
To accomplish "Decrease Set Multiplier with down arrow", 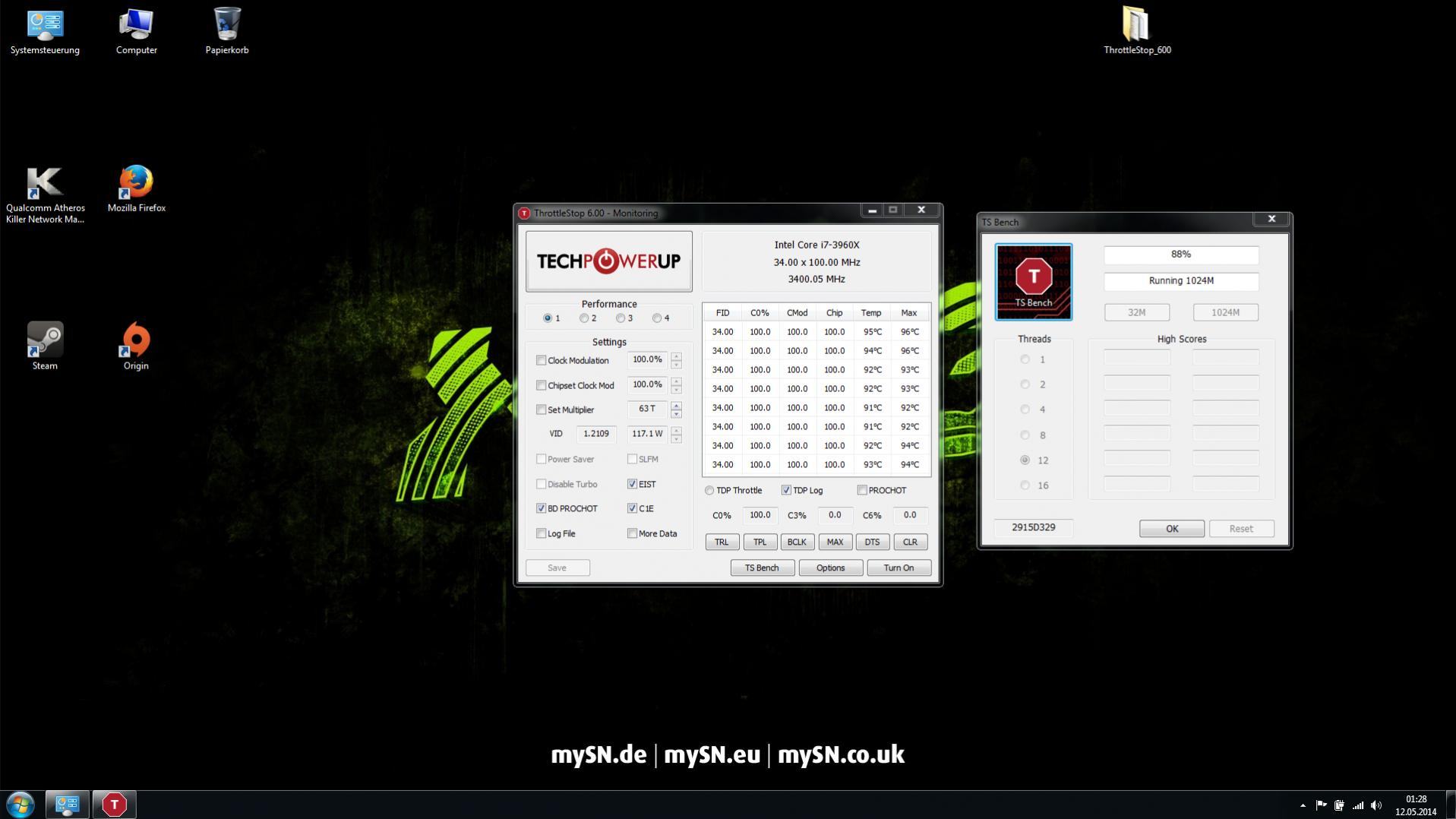I will pyautogui.click(x=676, y=414).
